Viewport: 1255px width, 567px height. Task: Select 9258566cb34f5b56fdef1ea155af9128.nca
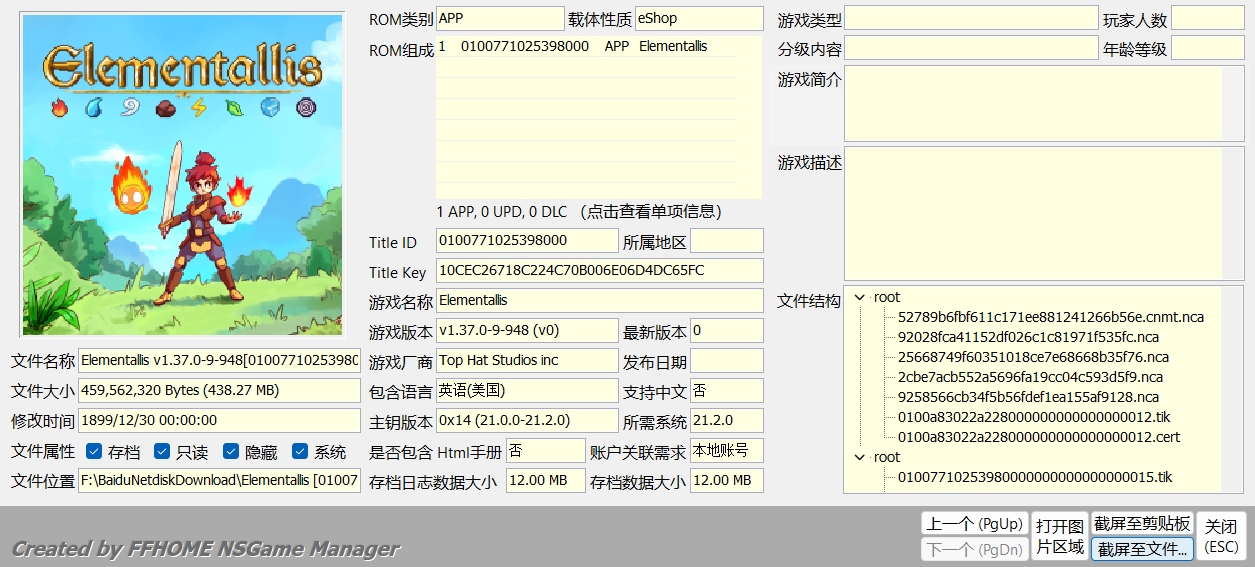point(1029,397)
